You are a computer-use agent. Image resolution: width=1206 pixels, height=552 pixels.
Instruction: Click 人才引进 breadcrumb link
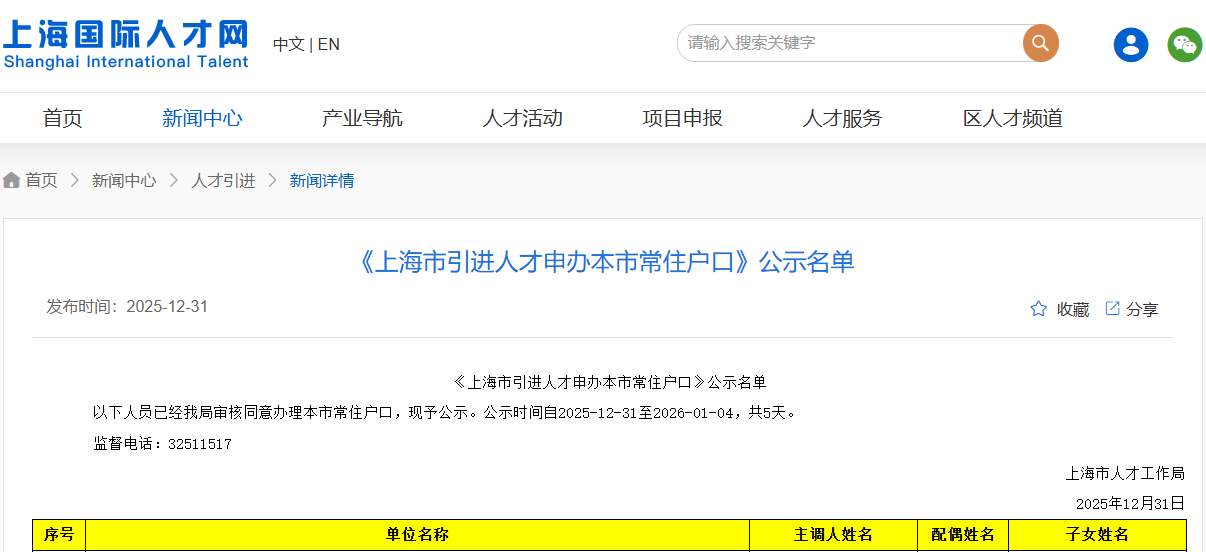click(223, 180)
